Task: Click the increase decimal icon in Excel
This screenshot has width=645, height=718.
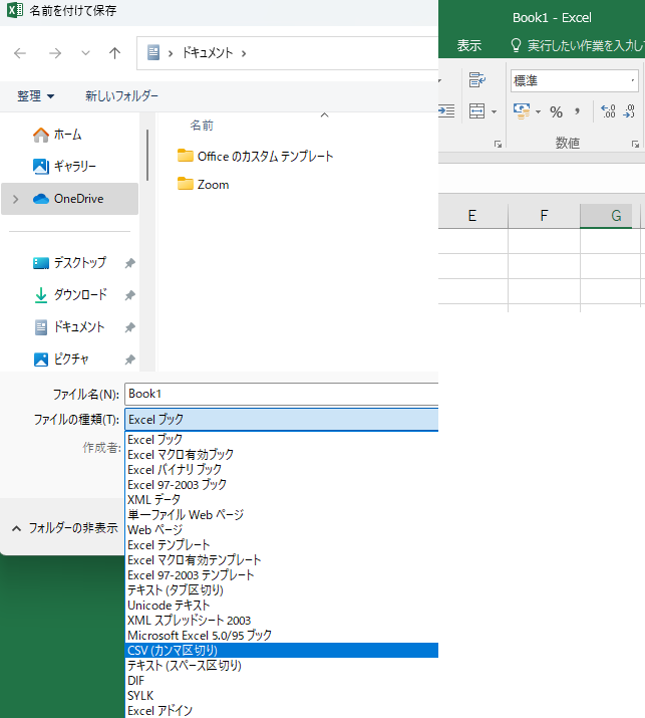Action: 608,111
